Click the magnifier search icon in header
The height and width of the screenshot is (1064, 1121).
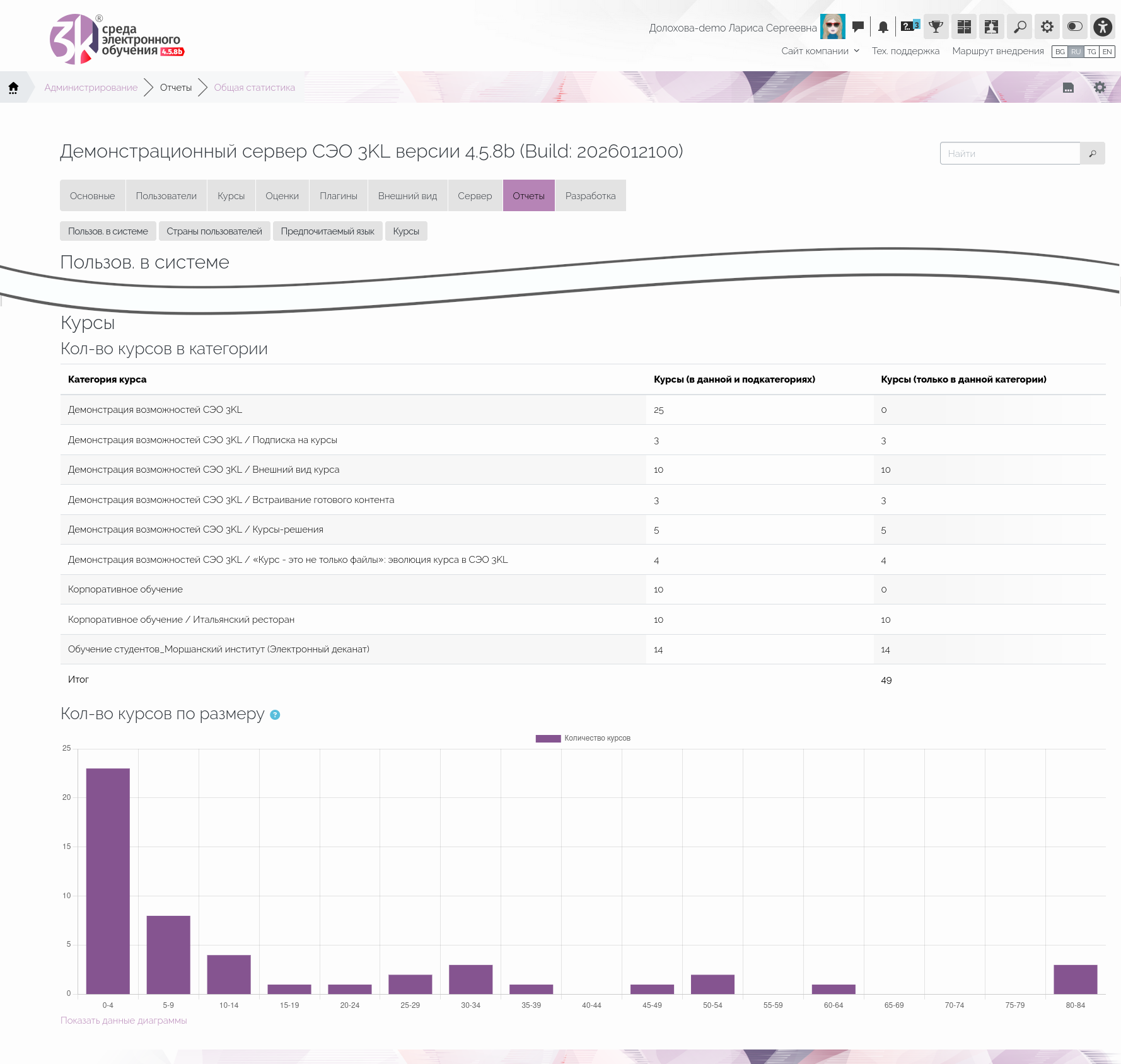point(1019,26)
